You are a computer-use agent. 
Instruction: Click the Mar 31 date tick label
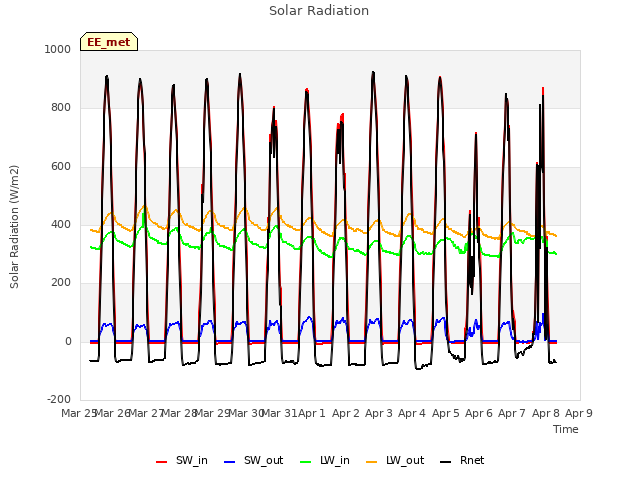coord(279,413)
